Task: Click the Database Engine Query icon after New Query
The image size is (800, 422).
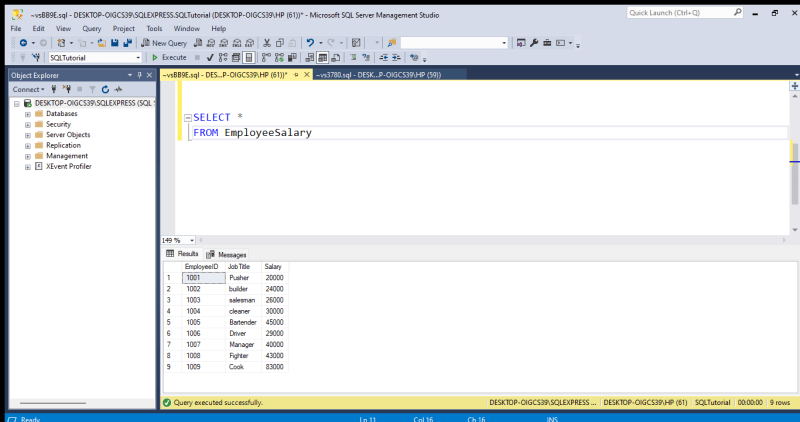Action: 198,43
